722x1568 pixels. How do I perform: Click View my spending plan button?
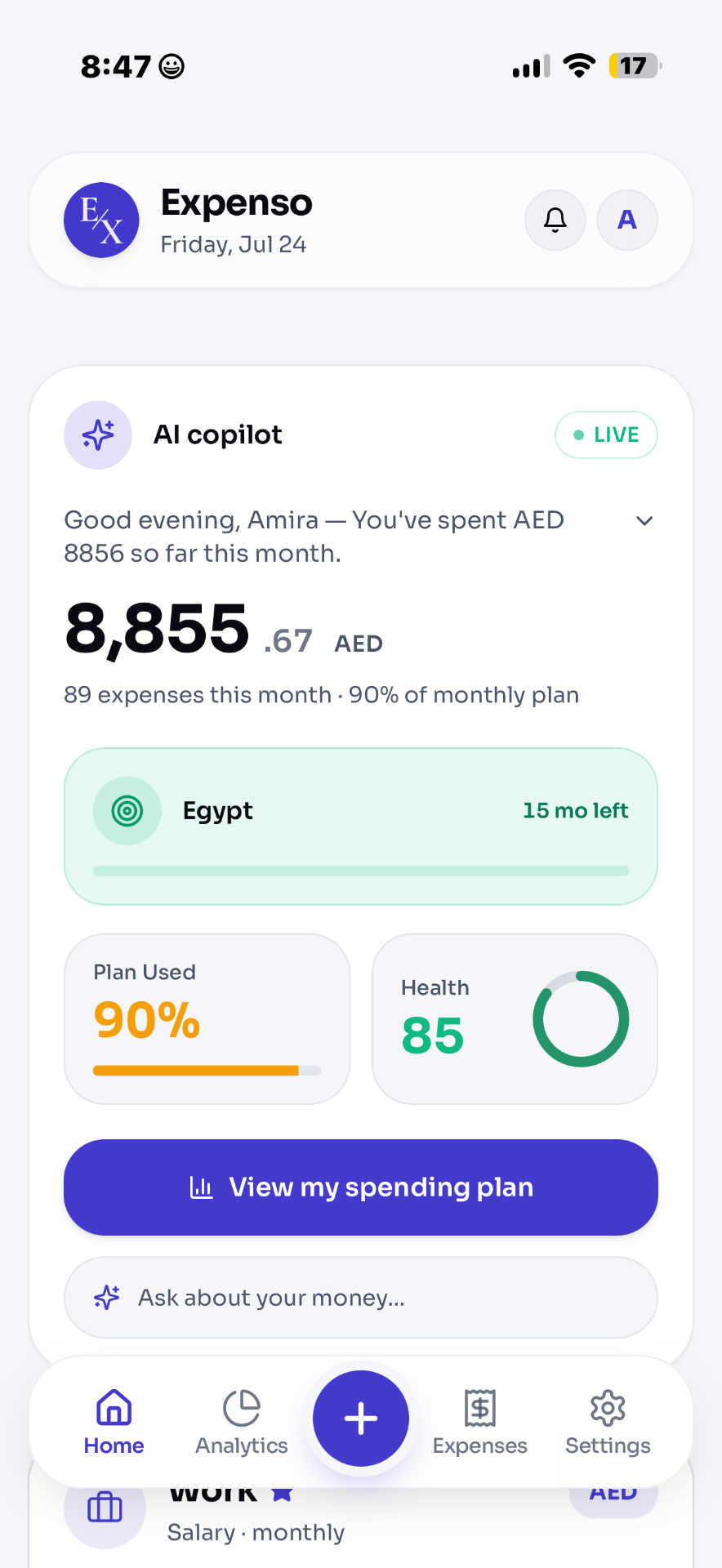click(361, 1187)
